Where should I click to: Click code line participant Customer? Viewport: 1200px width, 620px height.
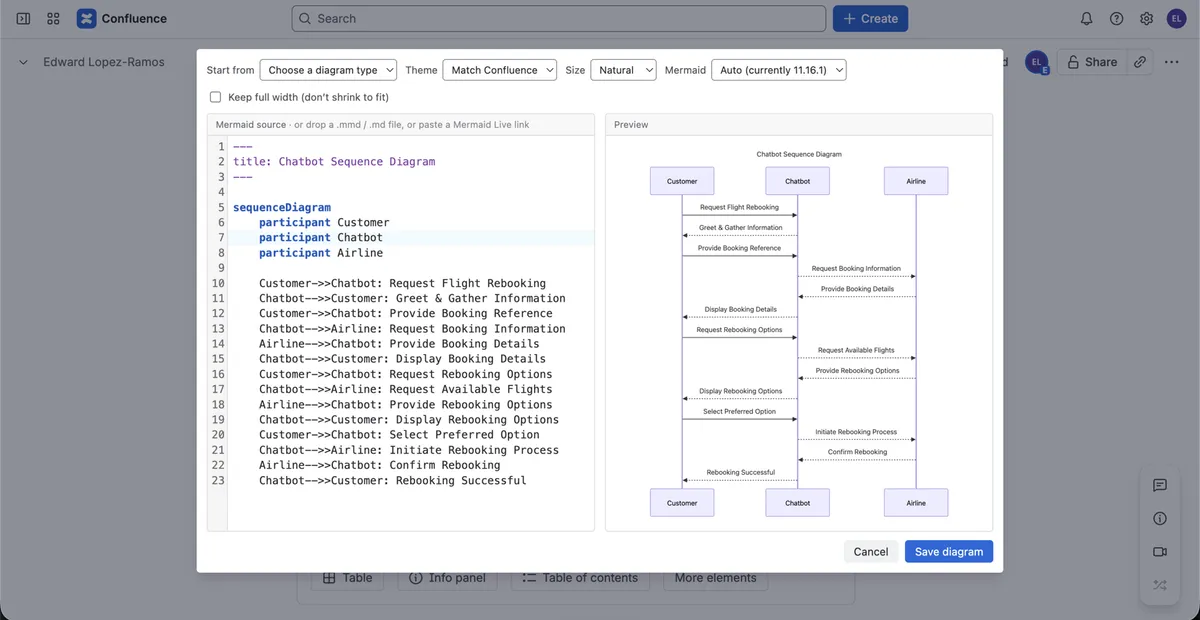[324, 222]
